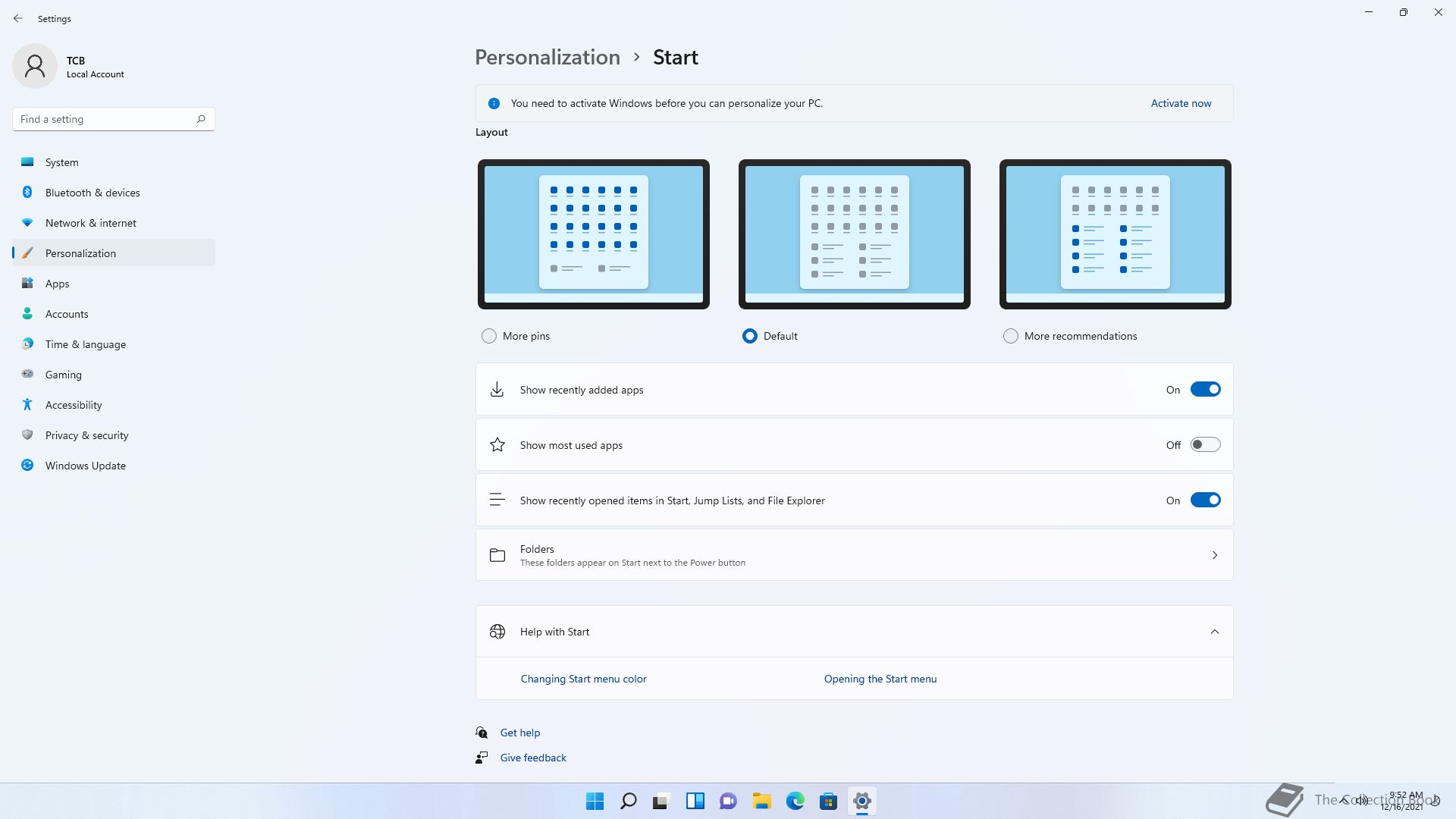This screenshot has width=1456, height=819.
Task: Click the back arrow icon in Settings
Action: point(18,18)
